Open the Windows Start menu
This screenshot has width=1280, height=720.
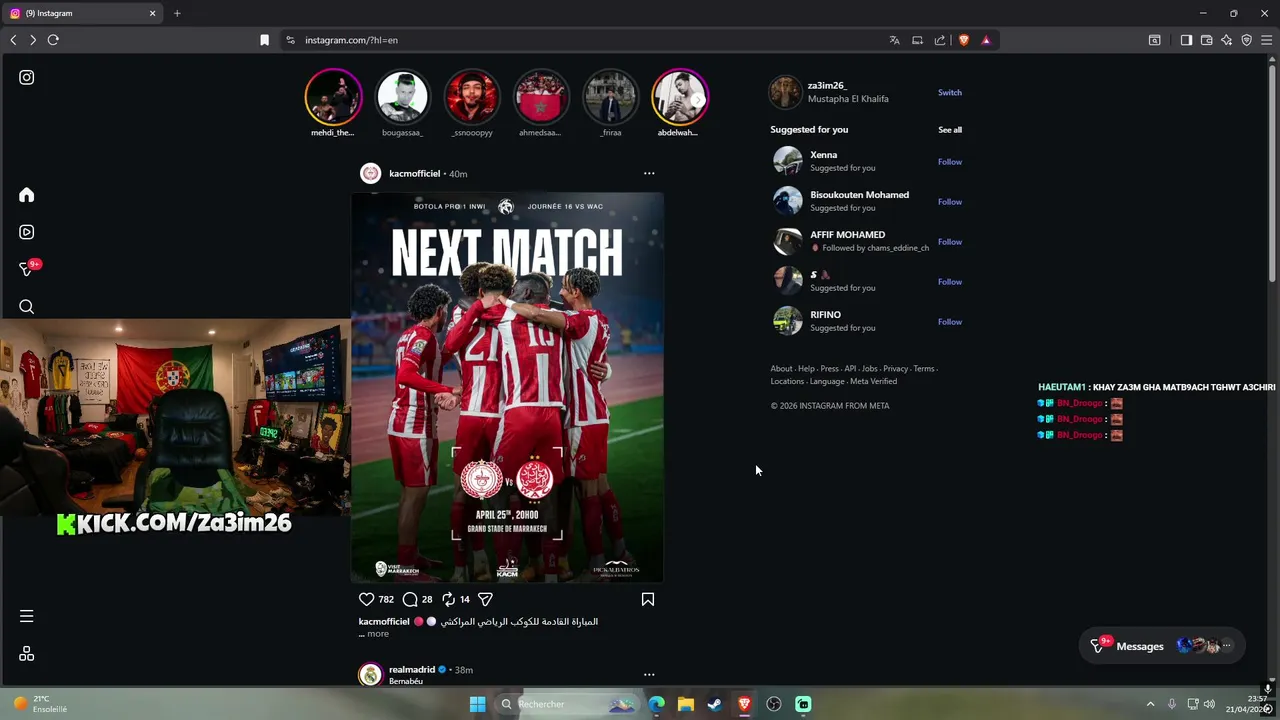tap(477, 704)
